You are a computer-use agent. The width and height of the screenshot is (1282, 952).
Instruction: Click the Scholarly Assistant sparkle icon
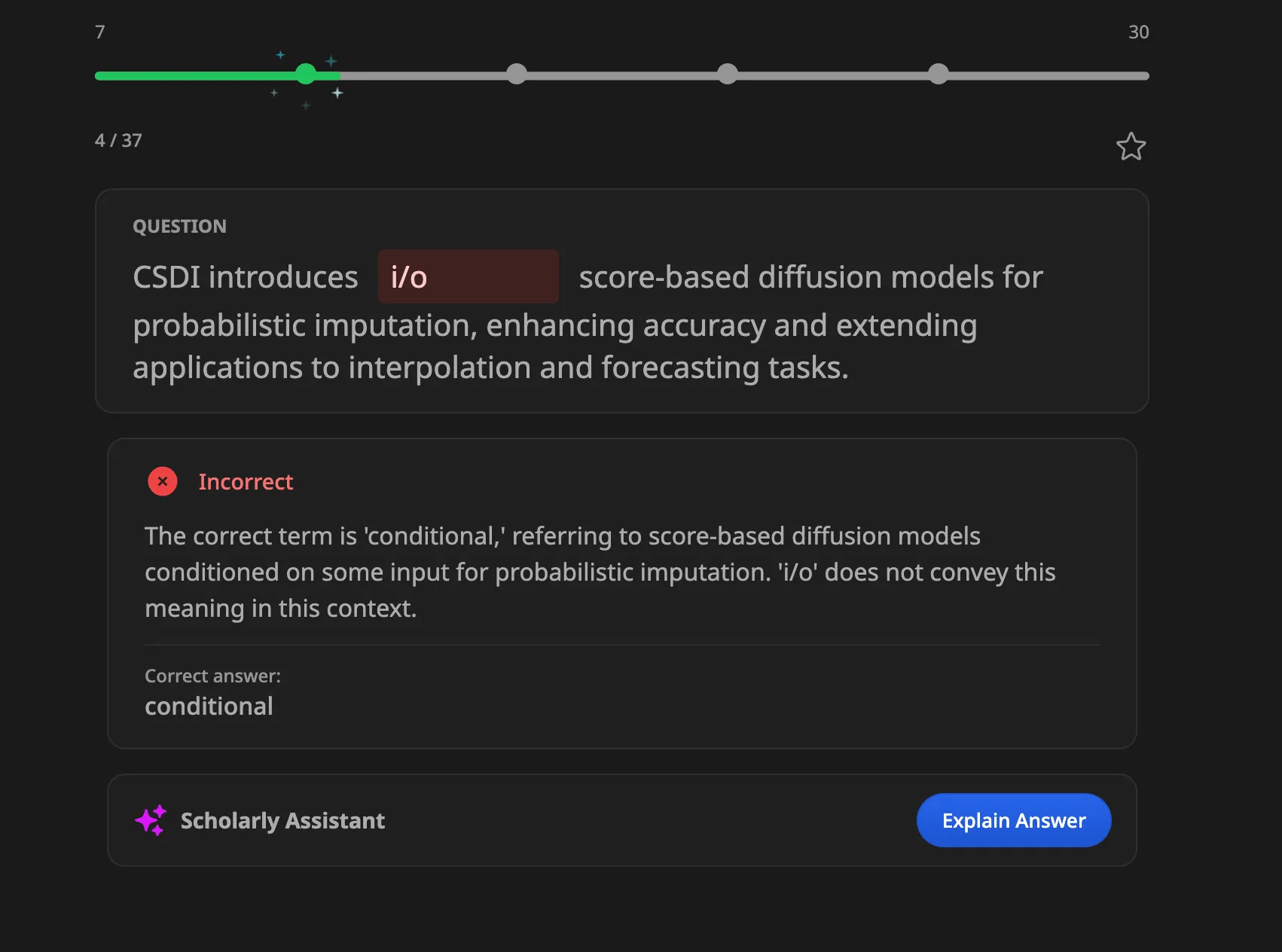click(151, 820)
